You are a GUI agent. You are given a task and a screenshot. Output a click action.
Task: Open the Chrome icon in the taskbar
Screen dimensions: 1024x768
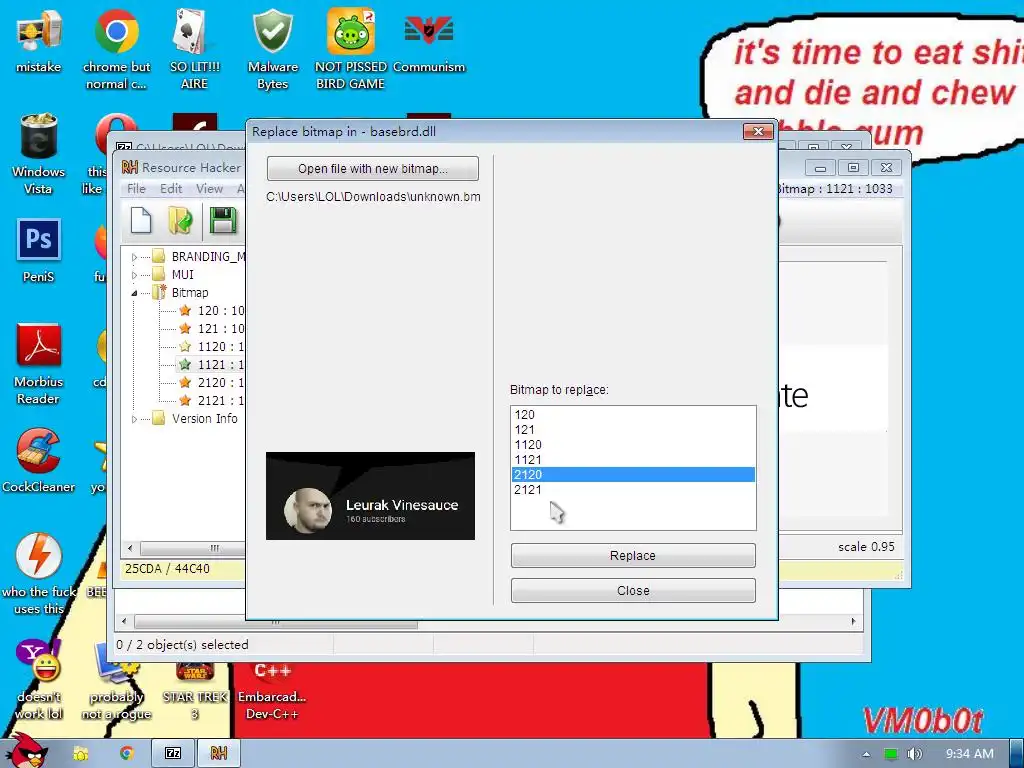point(127,754)
